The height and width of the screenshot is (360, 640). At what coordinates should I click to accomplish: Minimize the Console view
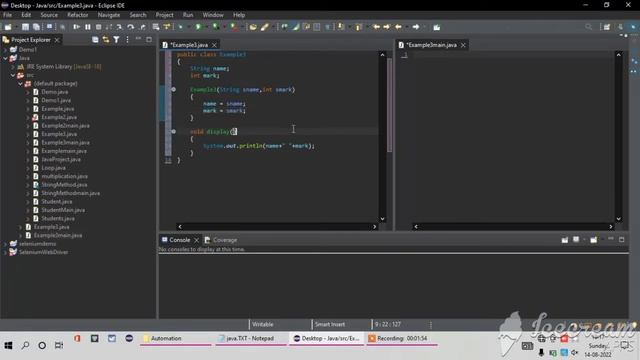611,239
